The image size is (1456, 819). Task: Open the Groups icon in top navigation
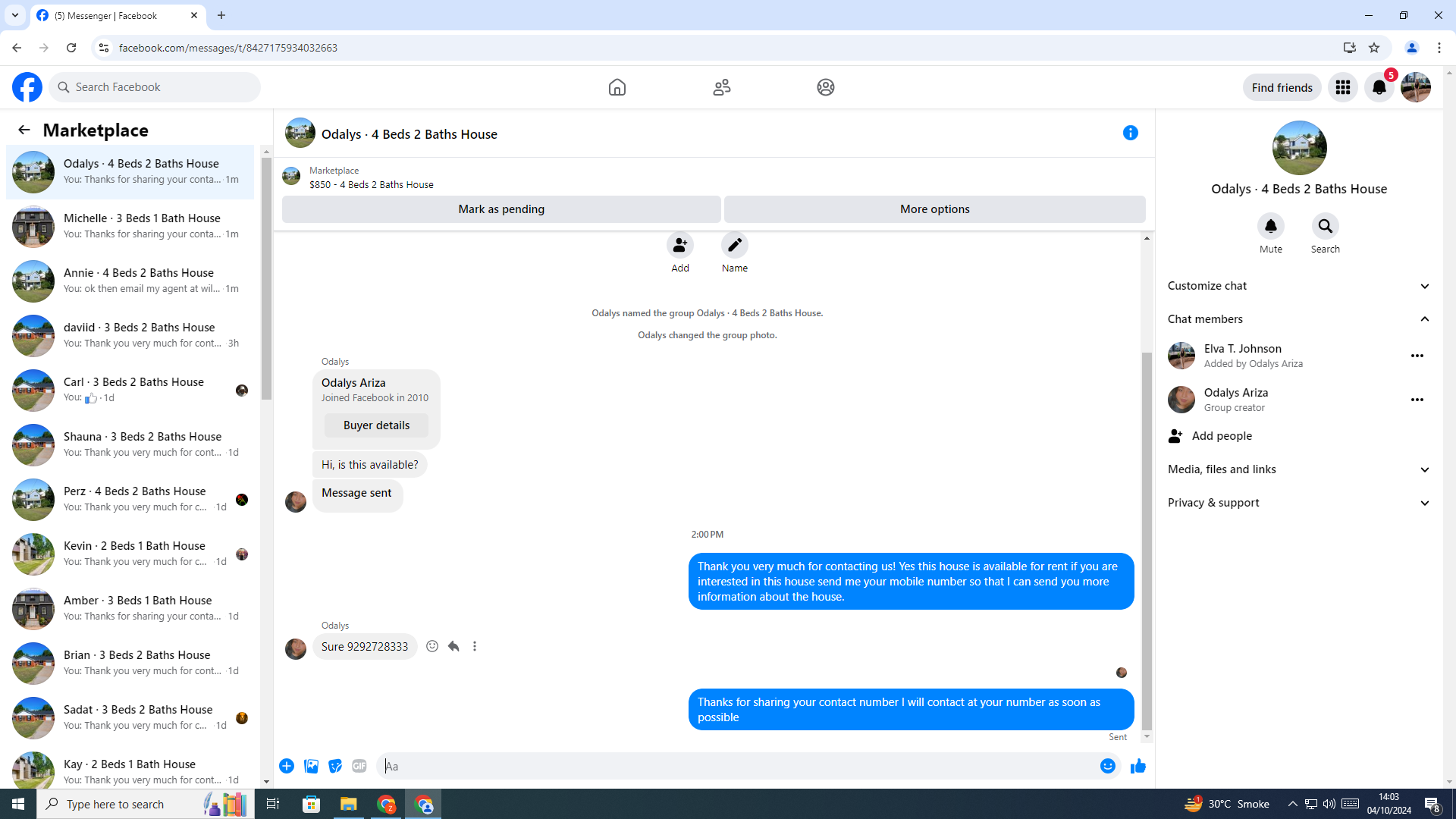coord(826,87)
